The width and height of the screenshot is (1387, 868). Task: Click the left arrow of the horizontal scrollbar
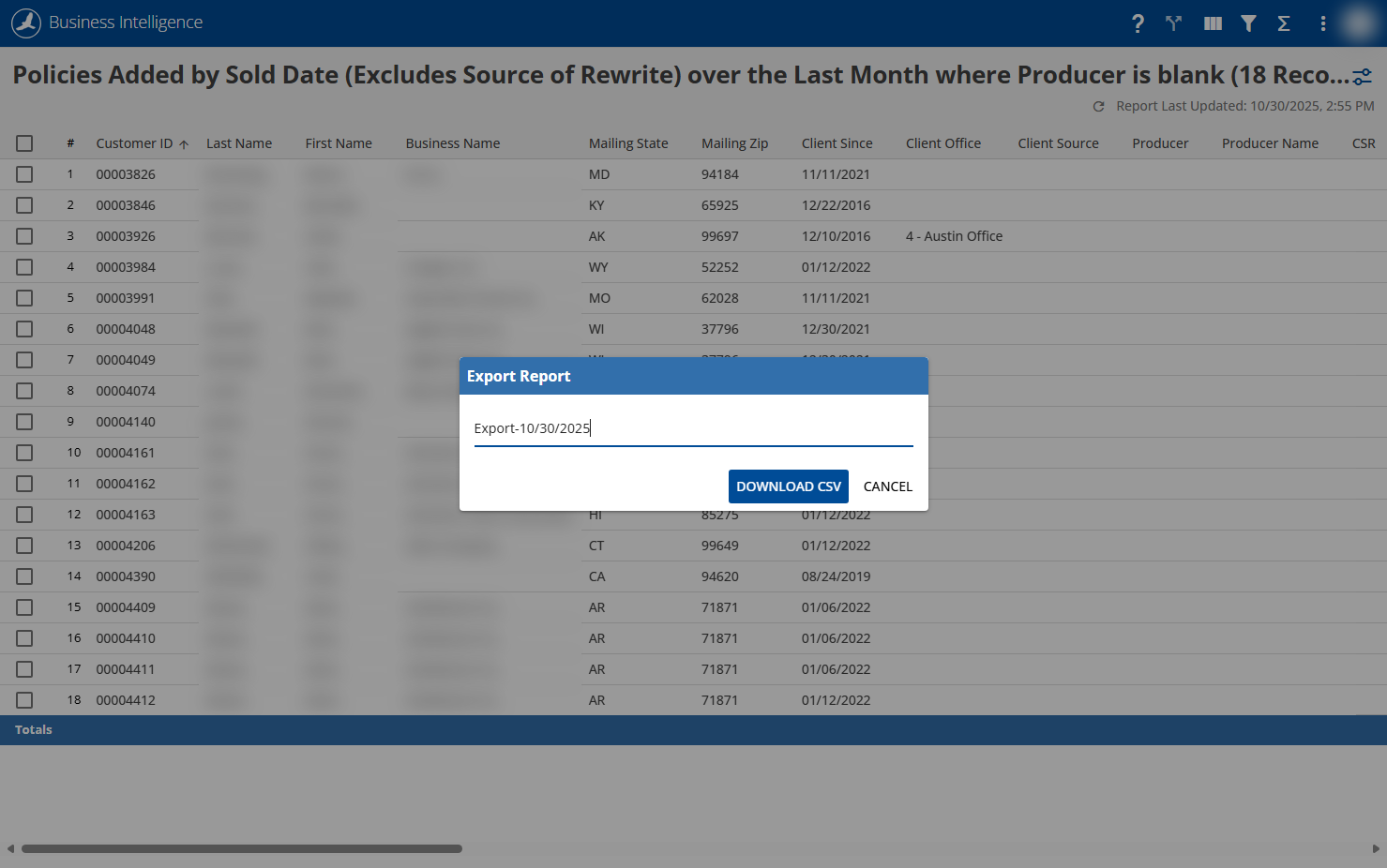(x=10, y=849)
